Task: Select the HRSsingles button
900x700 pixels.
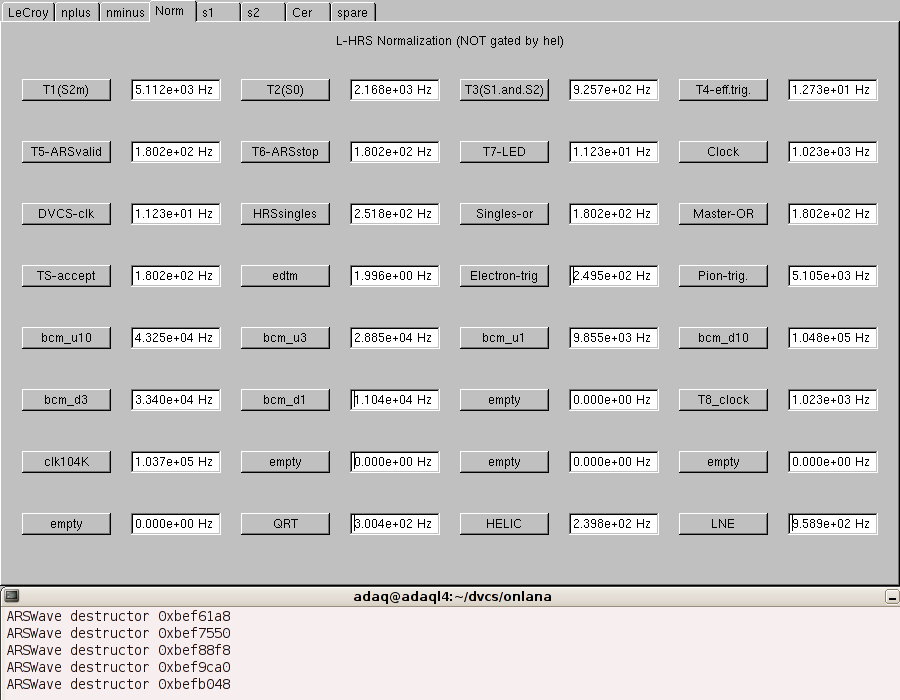Action: [285, 213]
